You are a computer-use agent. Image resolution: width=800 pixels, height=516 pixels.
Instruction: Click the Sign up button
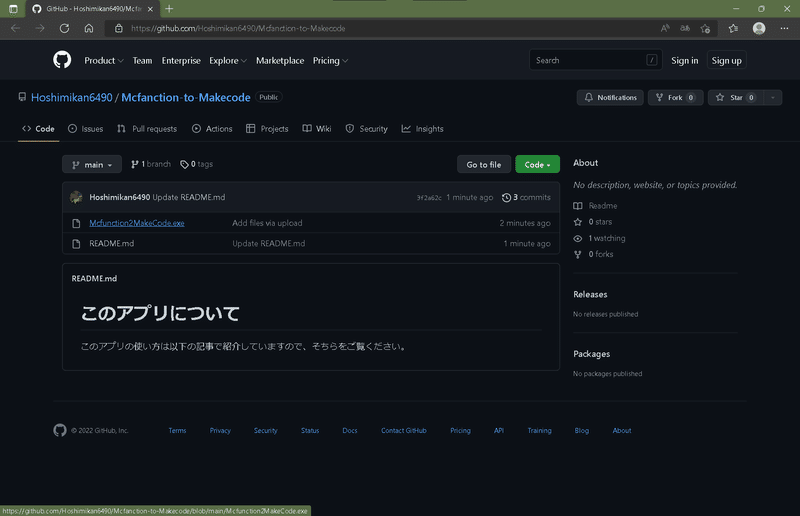(x=727, y=60)
